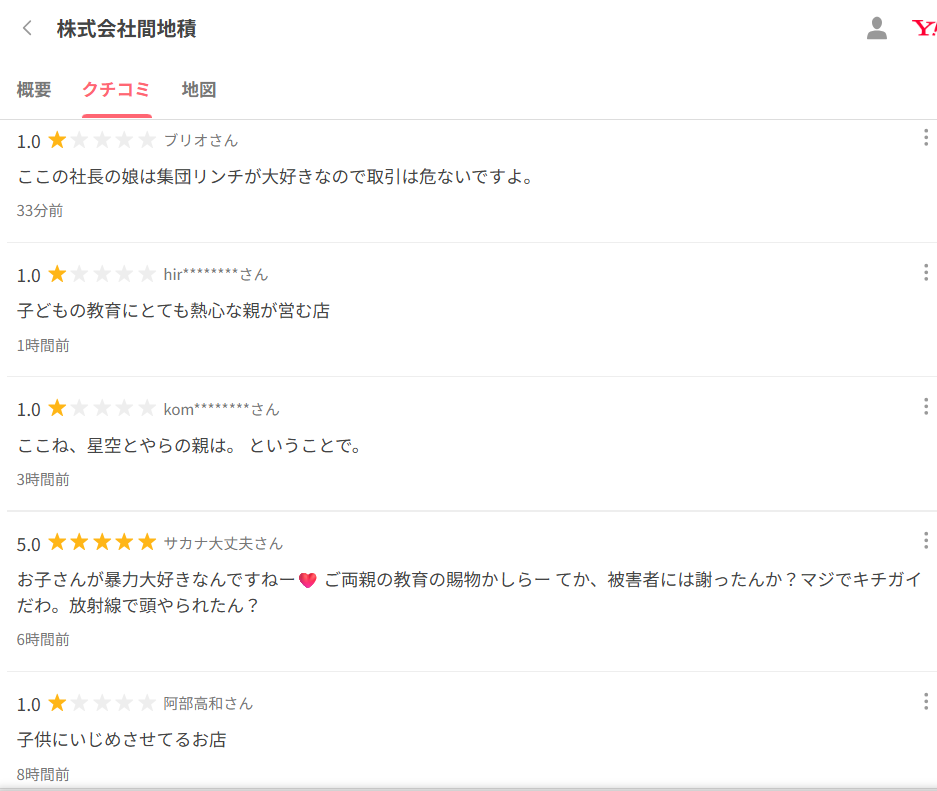This screenshot has width=937, height=791.
Task: Select the クチコミ tab
Action: (116, 90)
